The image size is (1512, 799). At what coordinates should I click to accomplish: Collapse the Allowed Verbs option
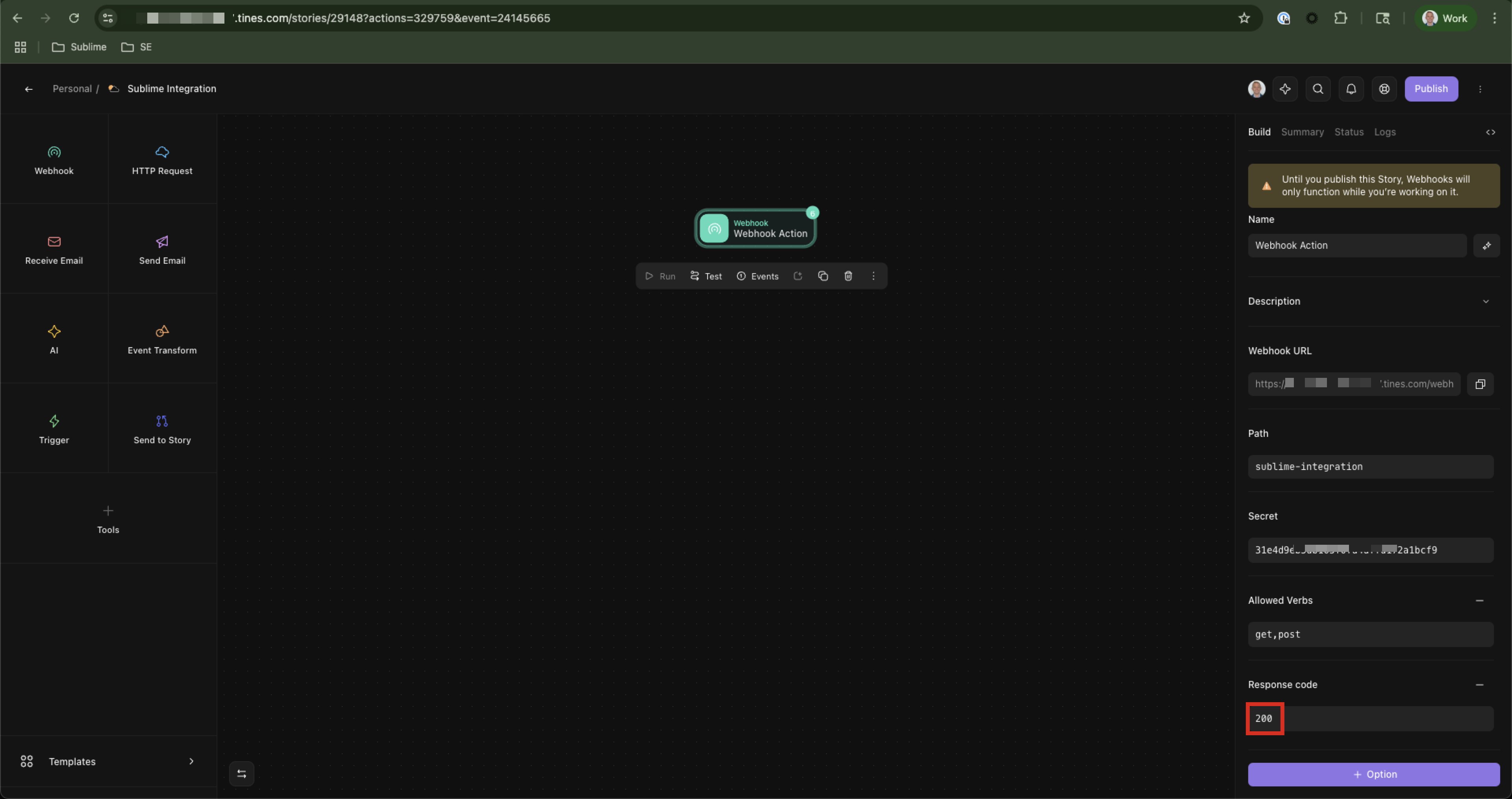click(x=1479, y=601)
